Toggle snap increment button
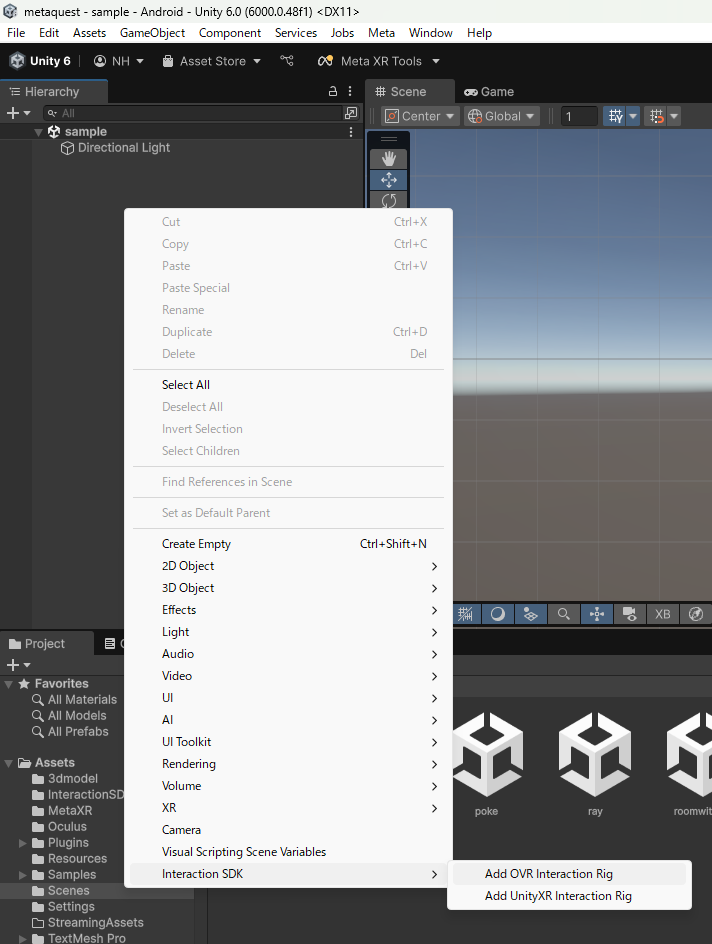Screen dimensions: 712x944 coord(657,116)
